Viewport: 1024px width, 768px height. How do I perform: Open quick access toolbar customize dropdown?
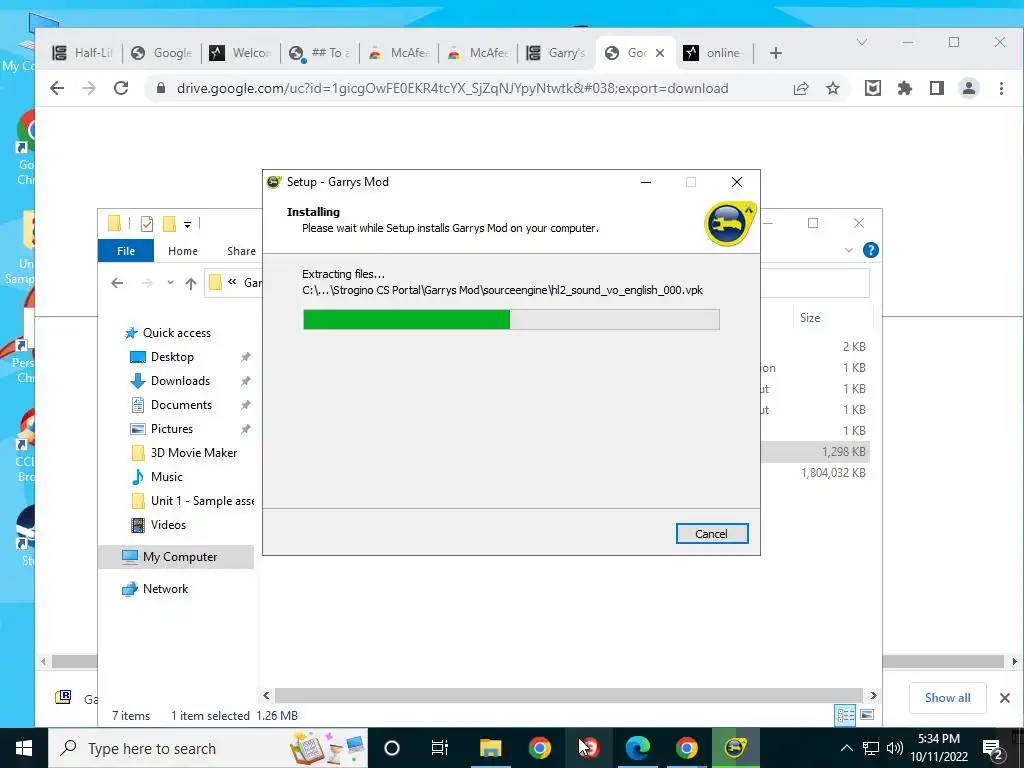coord(187,225)
